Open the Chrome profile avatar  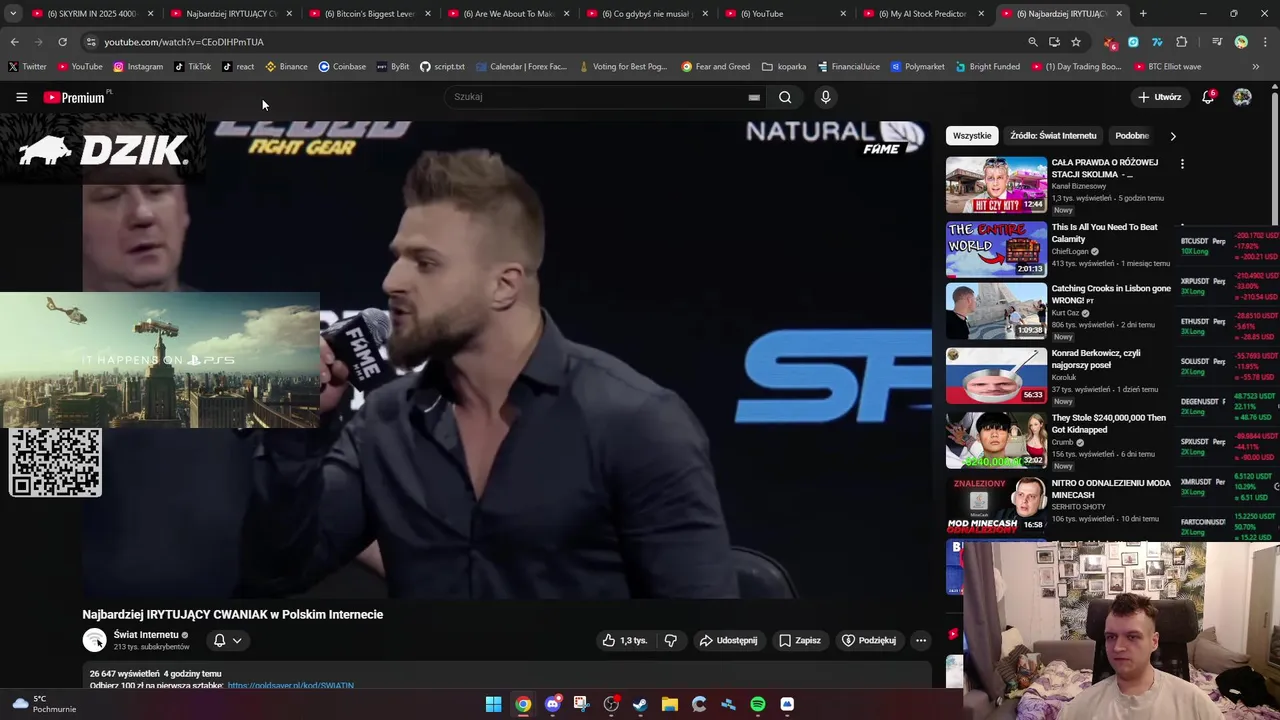[1241, 42]
